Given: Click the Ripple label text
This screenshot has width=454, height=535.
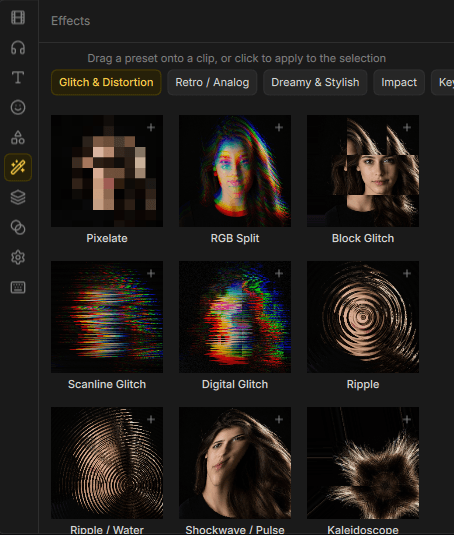Looking at the screenshot, I should click(363, 384).
